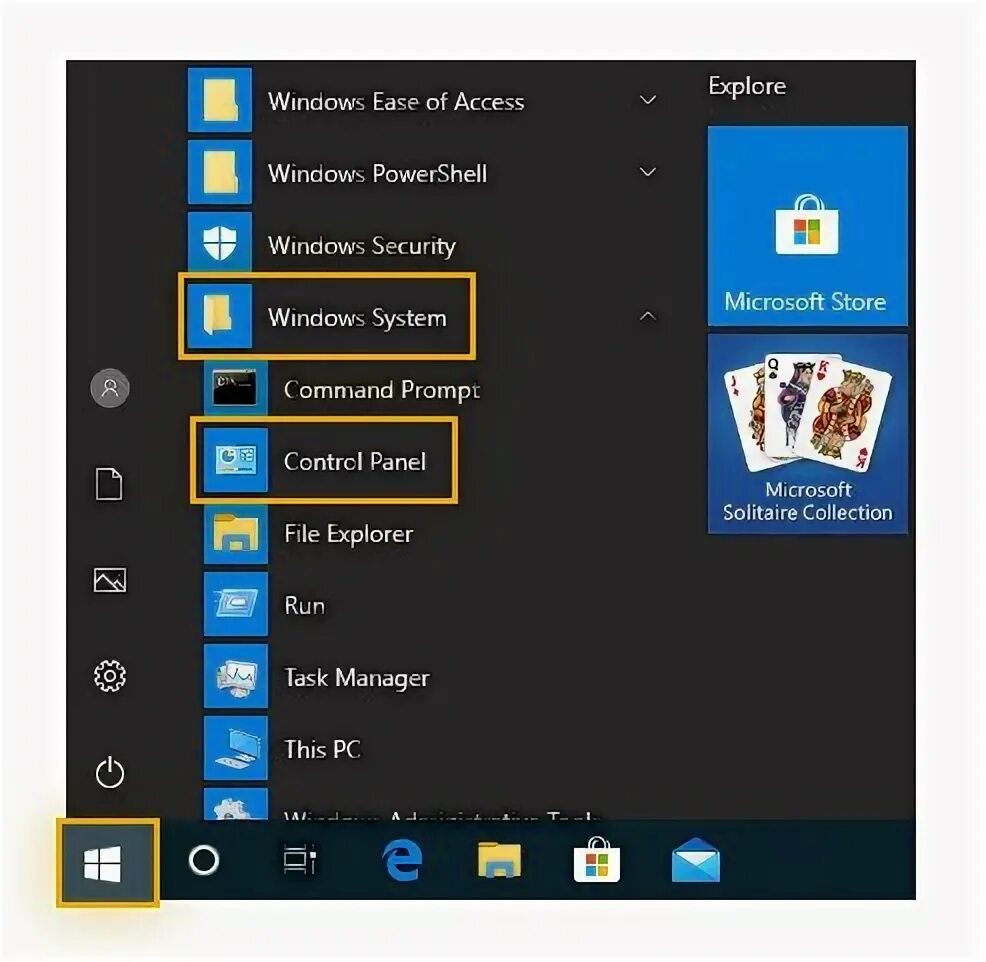
Task: Select the This PC label
Action: coord(323,749)
